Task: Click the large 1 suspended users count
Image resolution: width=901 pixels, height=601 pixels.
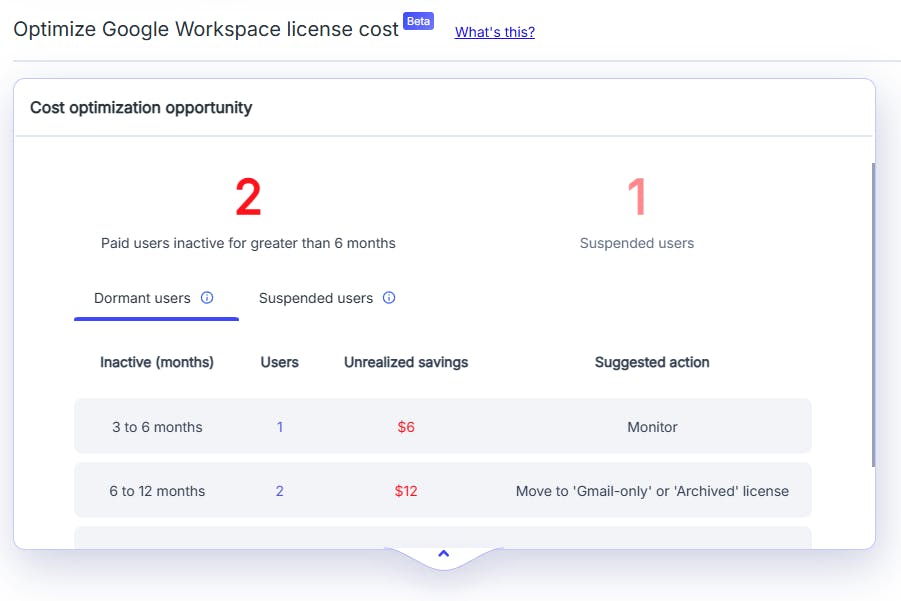Action: (x=636, y=198)
